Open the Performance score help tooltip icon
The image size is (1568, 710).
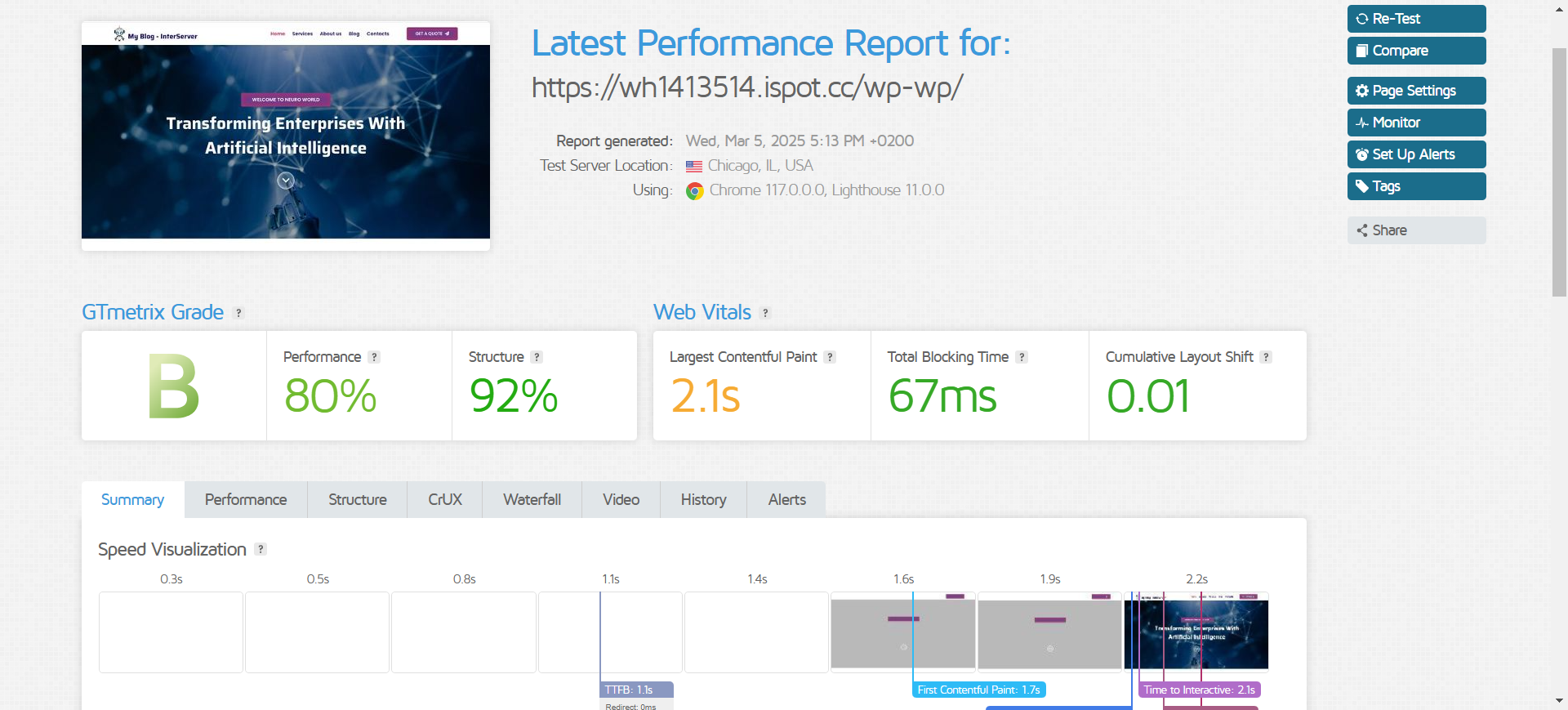point(374,357)
